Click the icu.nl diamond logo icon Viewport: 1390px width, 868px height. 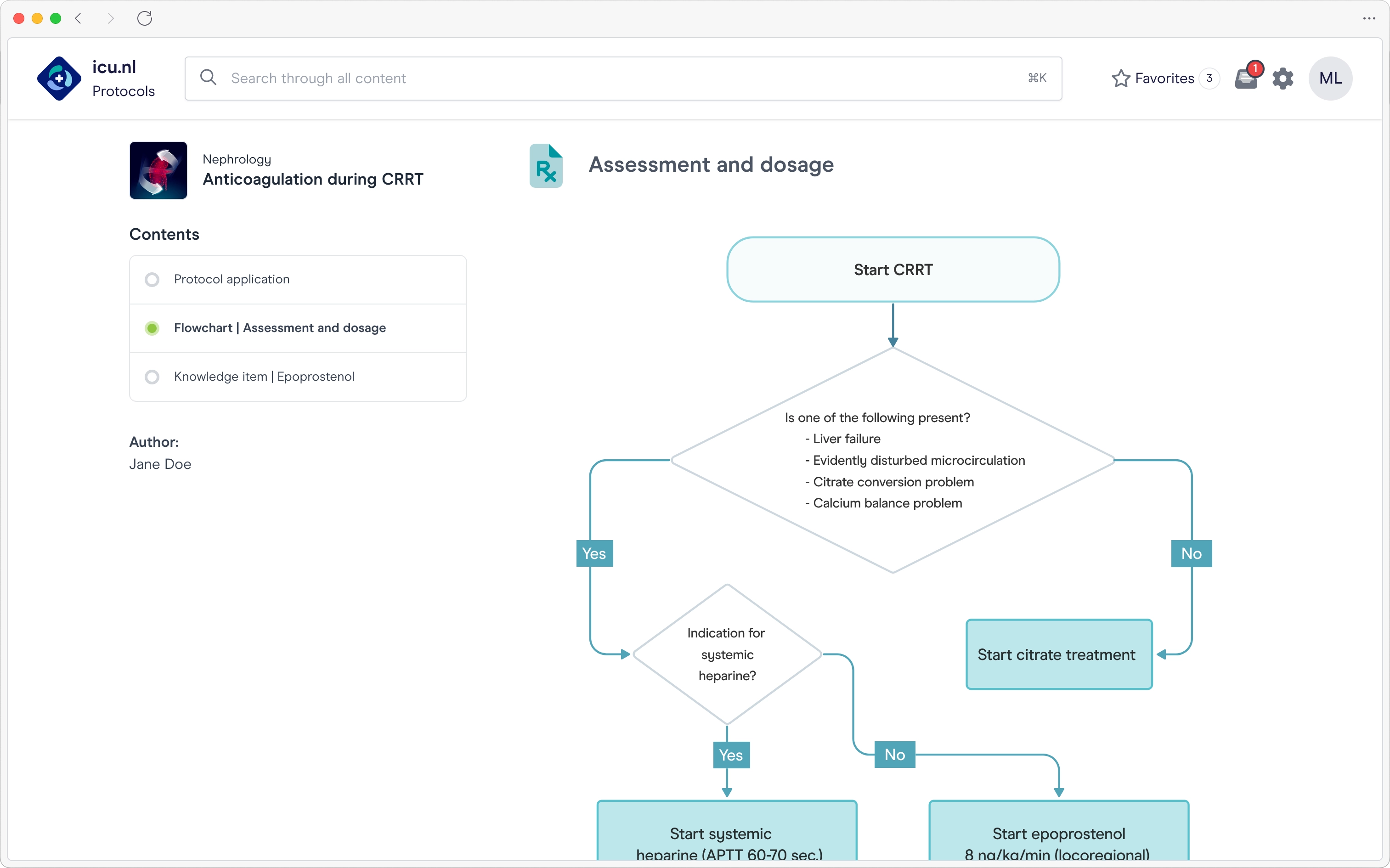(x=59, y=79)
